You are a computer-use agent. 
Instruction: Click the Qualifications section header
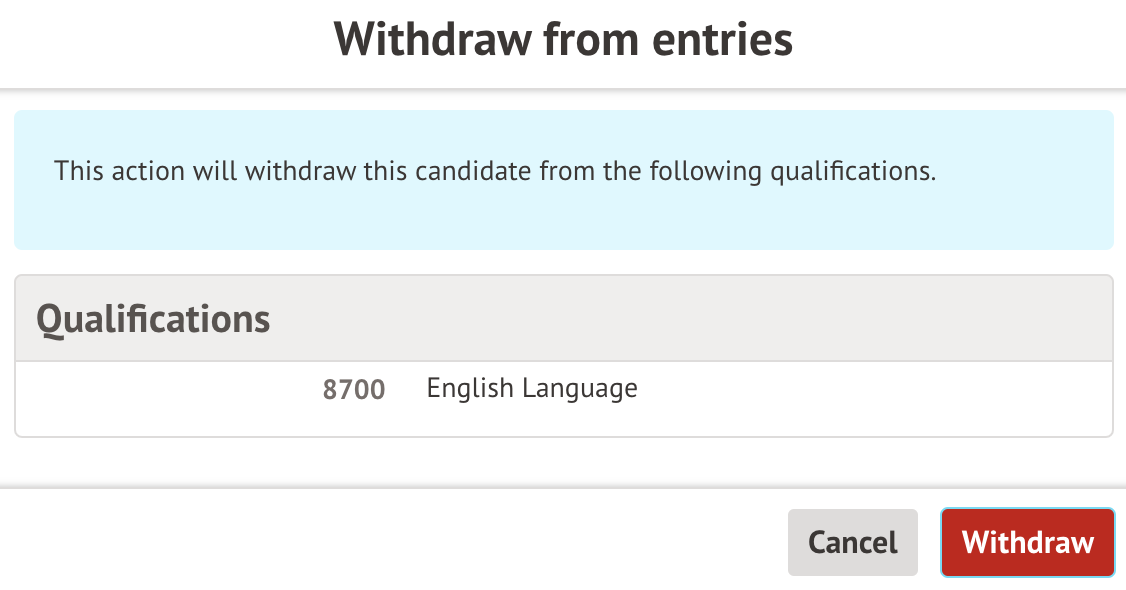coord(153,319)
